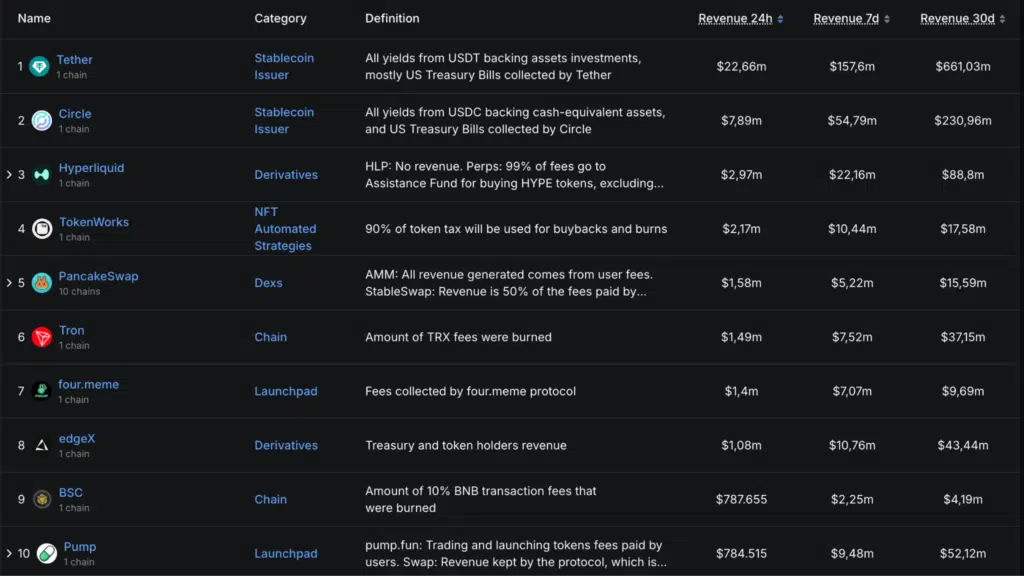Expand PancakeSwap to show its 10 chains
This screenshot has height=576, width=1024.
click(x=8, y=282)
